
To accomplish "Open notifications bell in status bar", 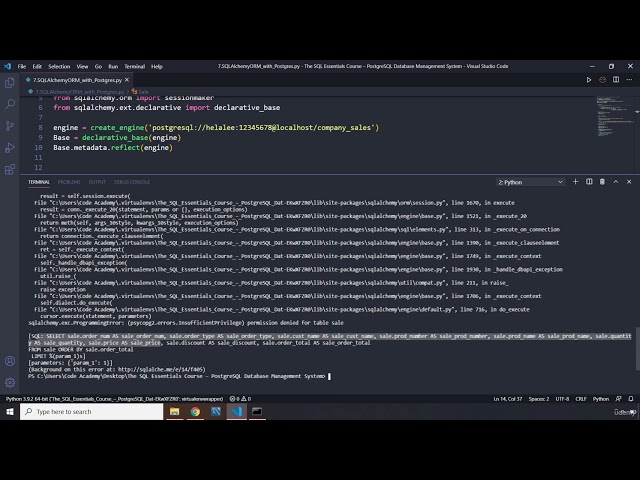I will point(631,399).
